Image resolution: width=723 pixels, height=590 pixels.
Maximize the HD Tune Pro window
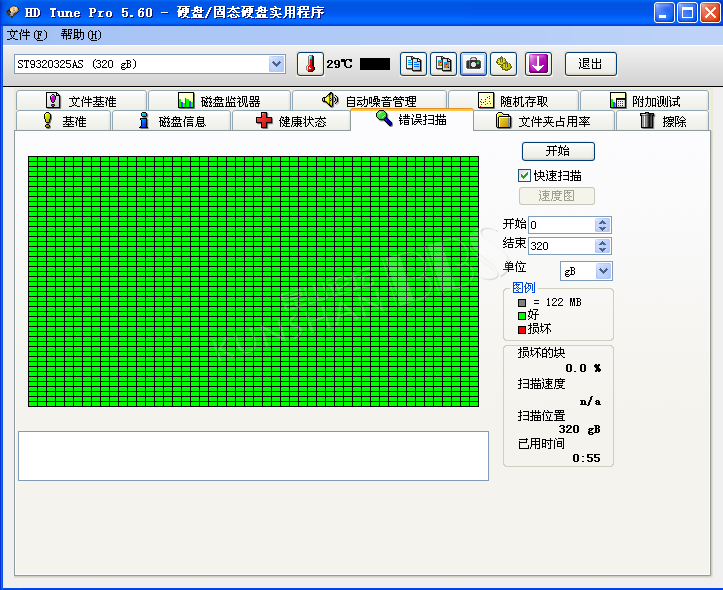pyautogui.click(x=687, y=12)
